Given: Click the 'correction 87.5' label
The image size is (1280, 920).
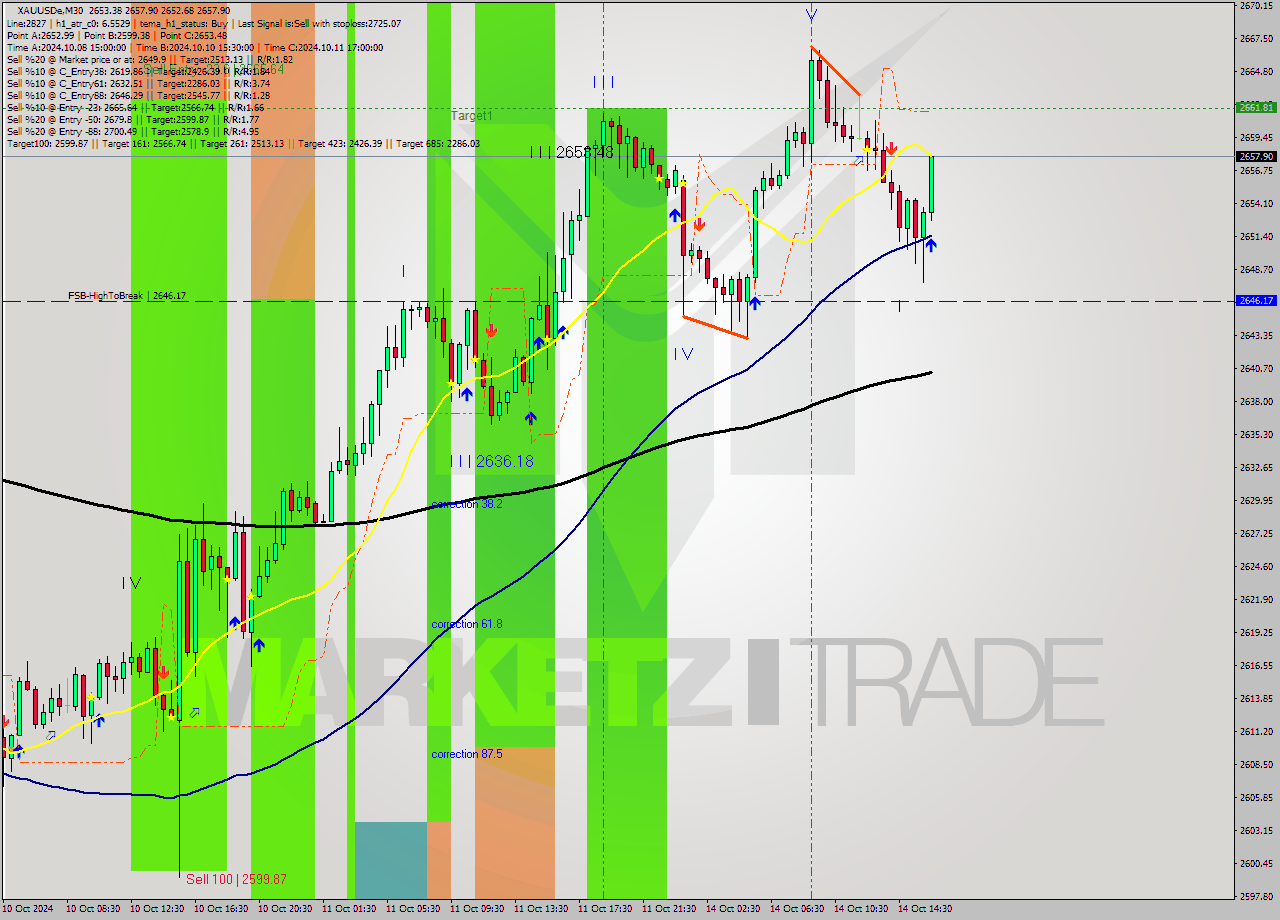Looking at the screenshot, I should 467,754.
